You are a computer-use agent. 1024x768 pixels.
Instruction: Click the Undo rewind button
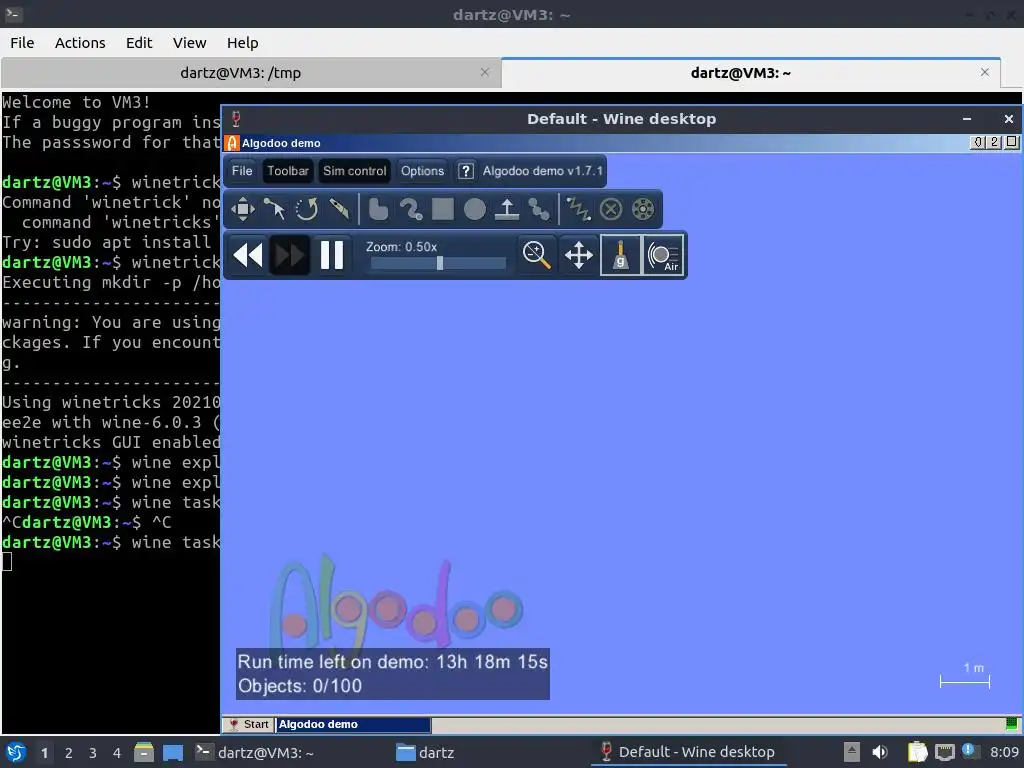248,255
